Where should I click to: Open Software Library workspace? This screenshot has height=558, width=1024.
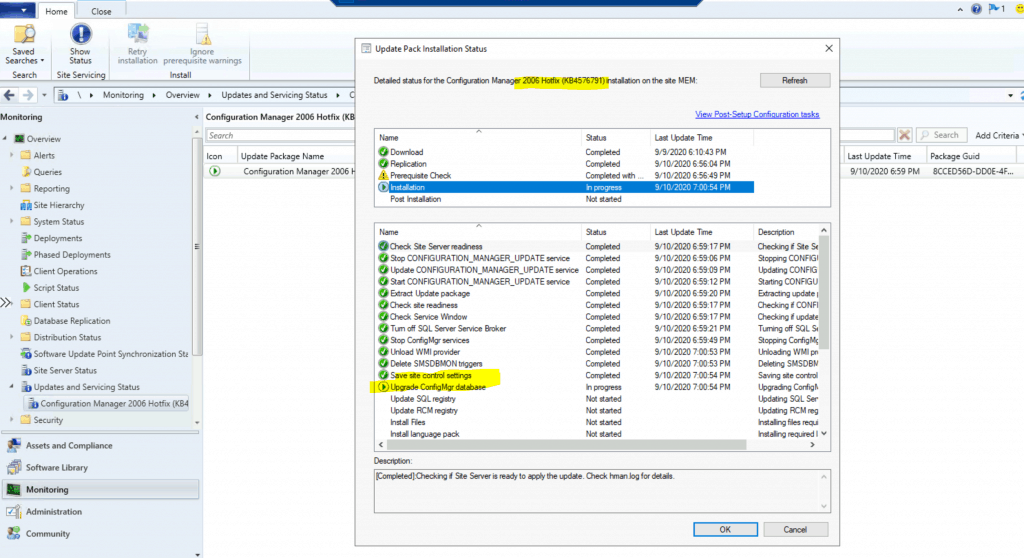pyautogui.click(x=56, y=468)
